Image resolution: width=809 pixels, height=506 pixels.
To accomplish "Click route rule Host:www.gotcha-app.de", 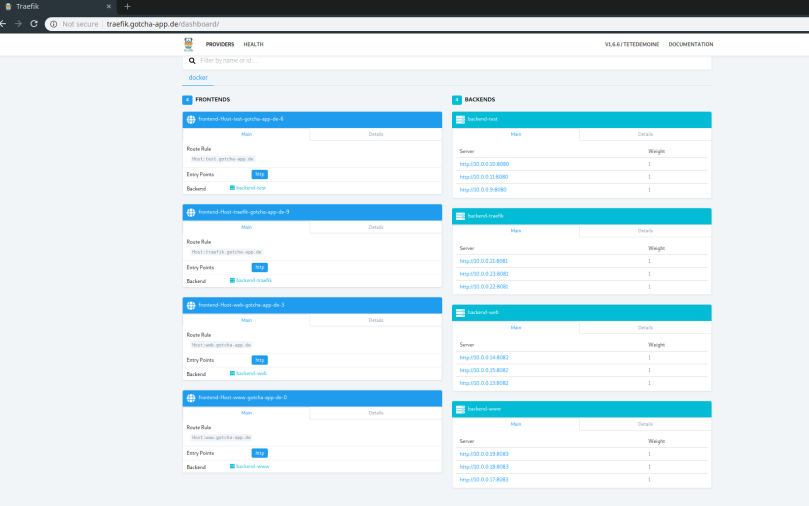I will (x=221, y=437).
